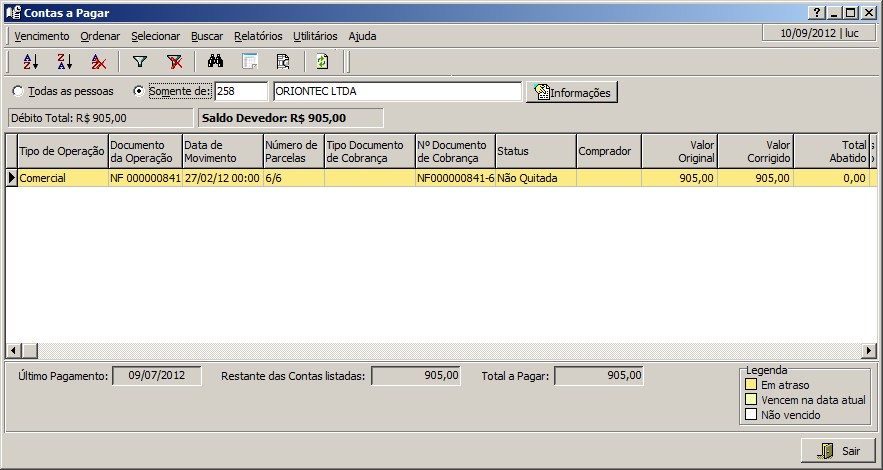Click the report preview icon with magnifier
This screenshot has height=470, width=883.
[283, 62]
